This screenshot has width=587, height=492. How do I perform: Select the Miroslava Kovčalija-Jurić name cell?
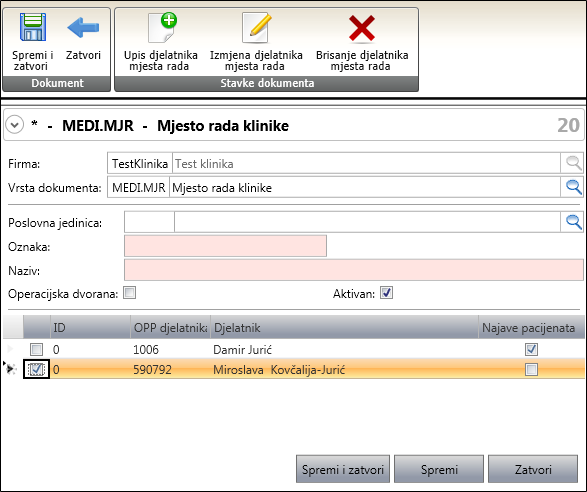(x=344, y=370)
